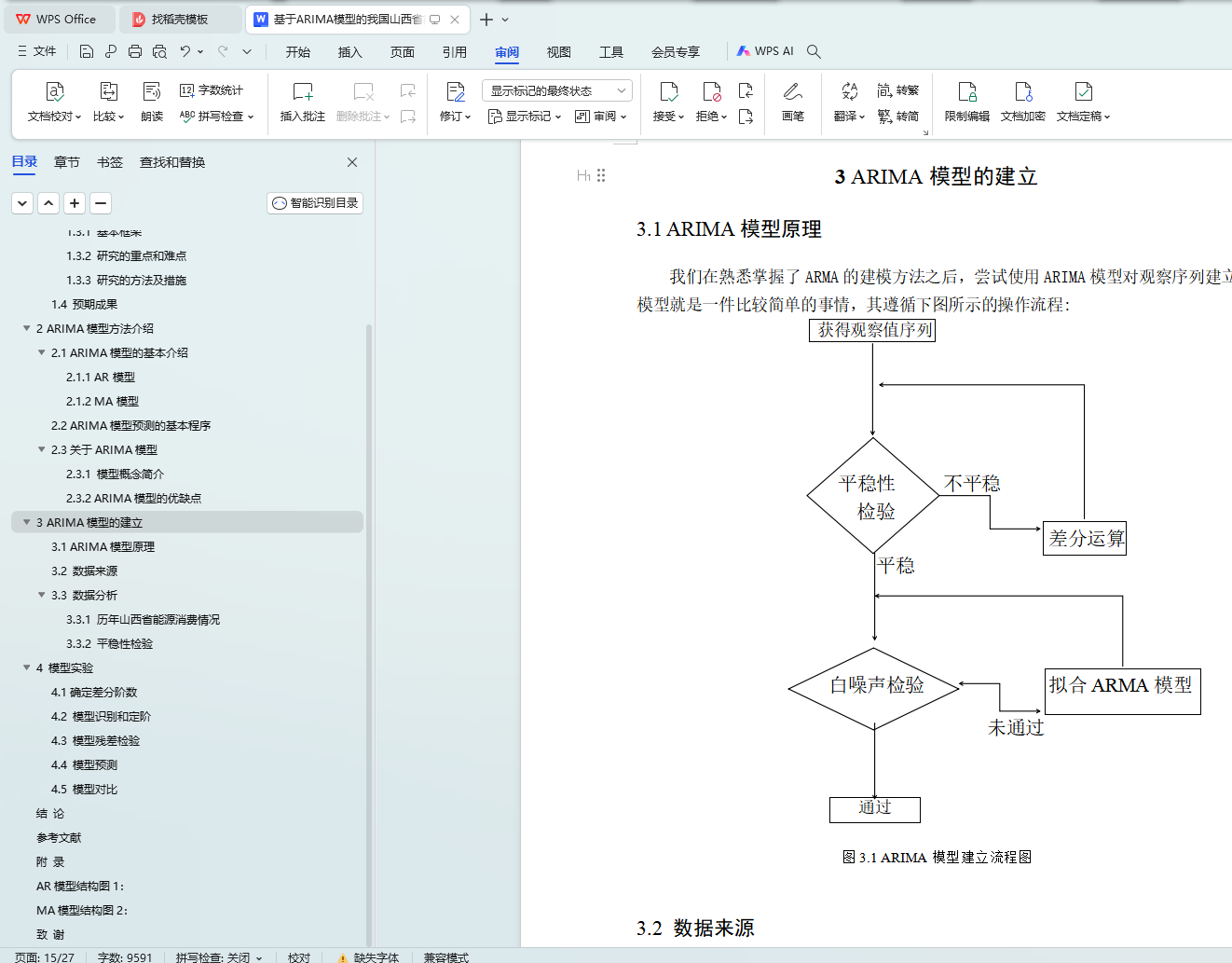Click the print icon in quick access
The width and height of the screenshot is (1232, 963).
tap(135, 51)
